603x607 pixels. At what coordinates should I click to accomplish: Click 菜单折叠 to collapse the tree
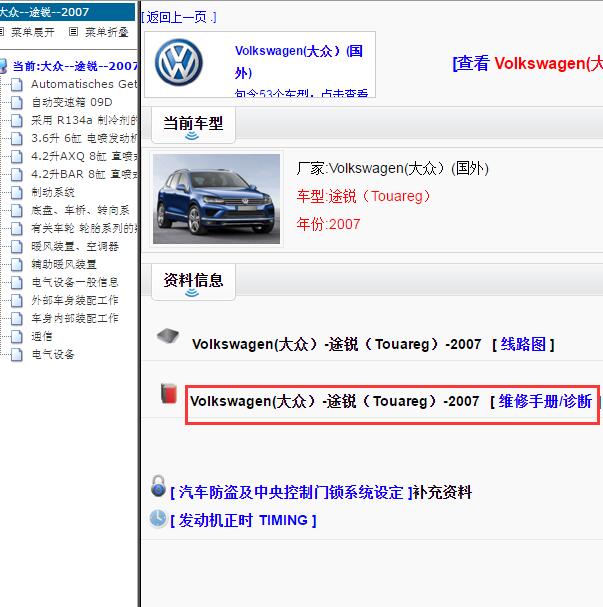click(x=107, y=32)
